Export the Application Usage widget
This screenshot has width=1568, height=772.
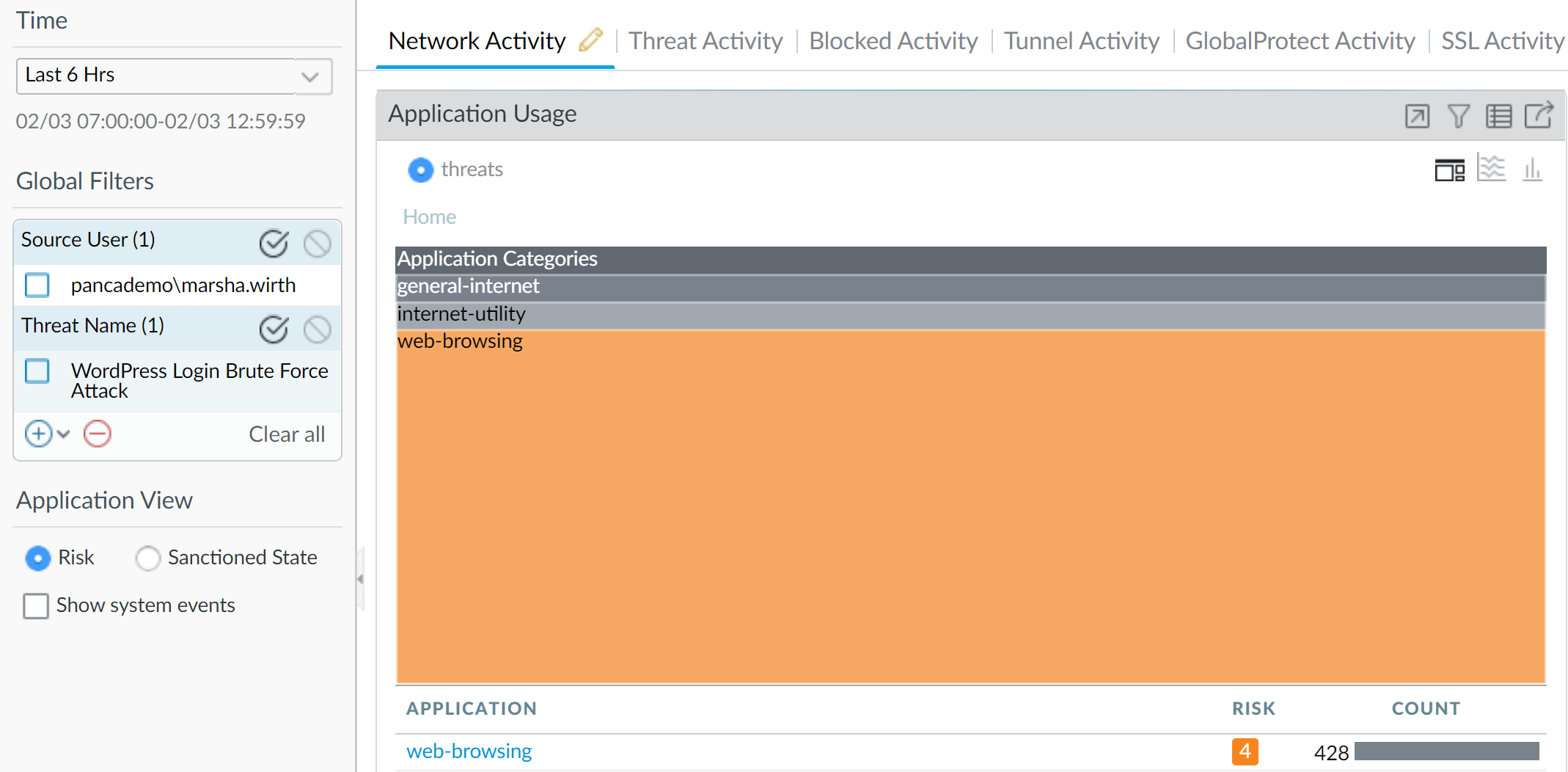pyautogui.click(x=1539, y=115)
